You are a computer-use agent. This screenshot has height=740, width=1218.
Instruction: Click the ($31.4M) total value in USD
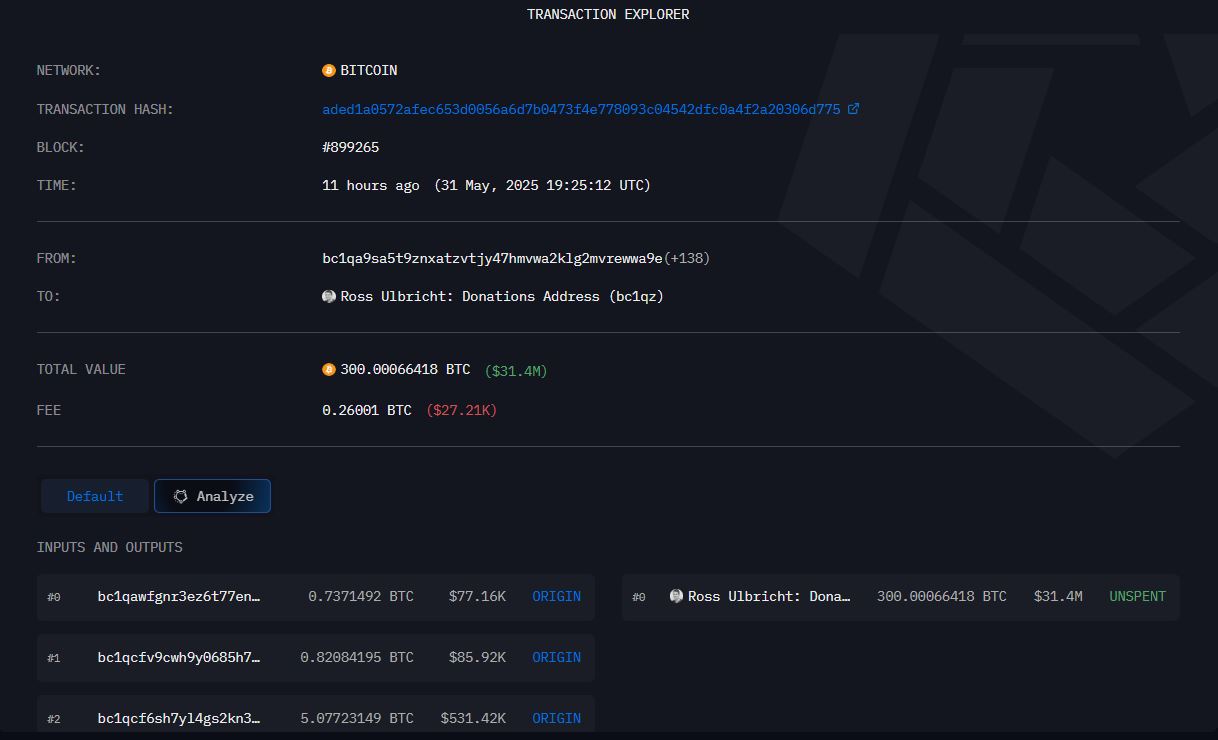pyautogui.click(x=516, y=370)
